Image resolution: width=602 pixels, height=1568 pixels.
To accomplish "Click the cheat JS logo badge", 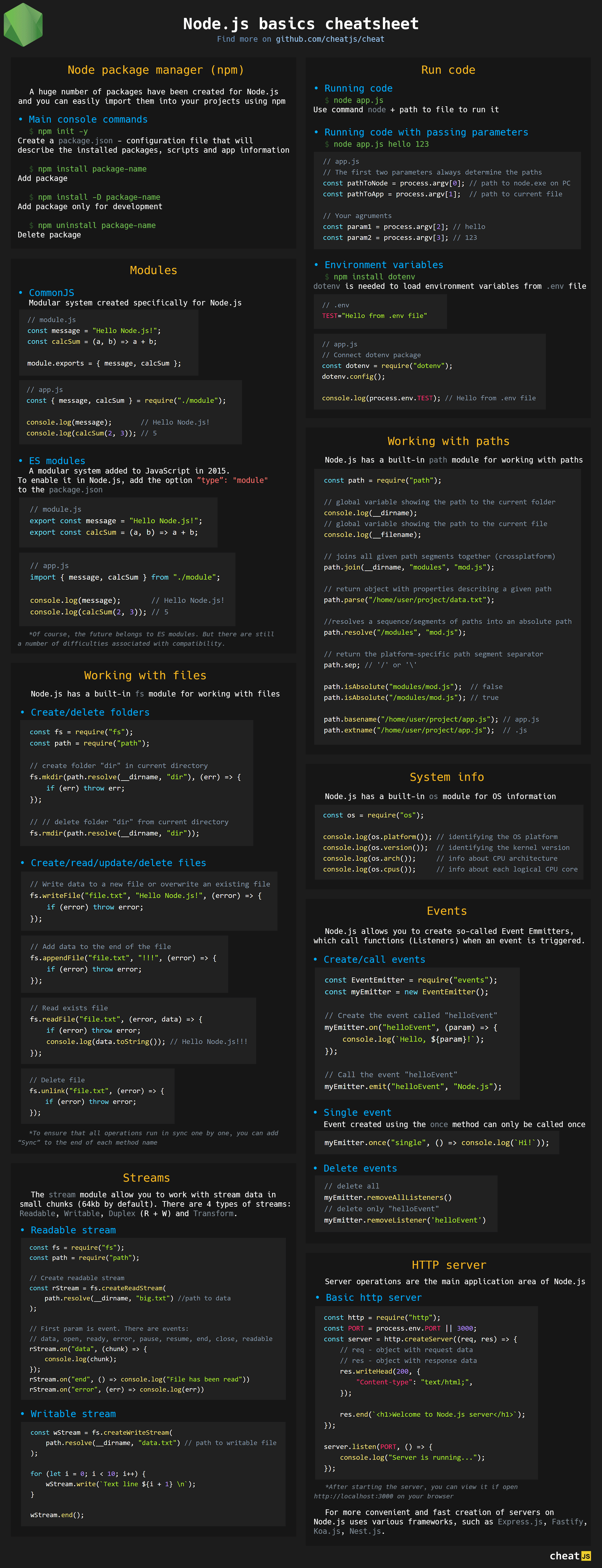I will tap(570, 1555).
